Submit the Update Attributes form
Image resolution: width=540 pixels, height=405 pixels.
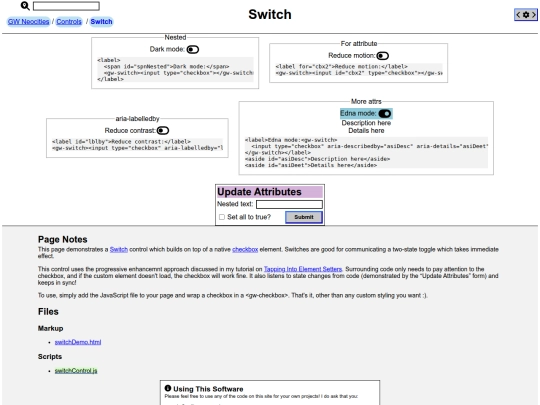tap(304, 217)
